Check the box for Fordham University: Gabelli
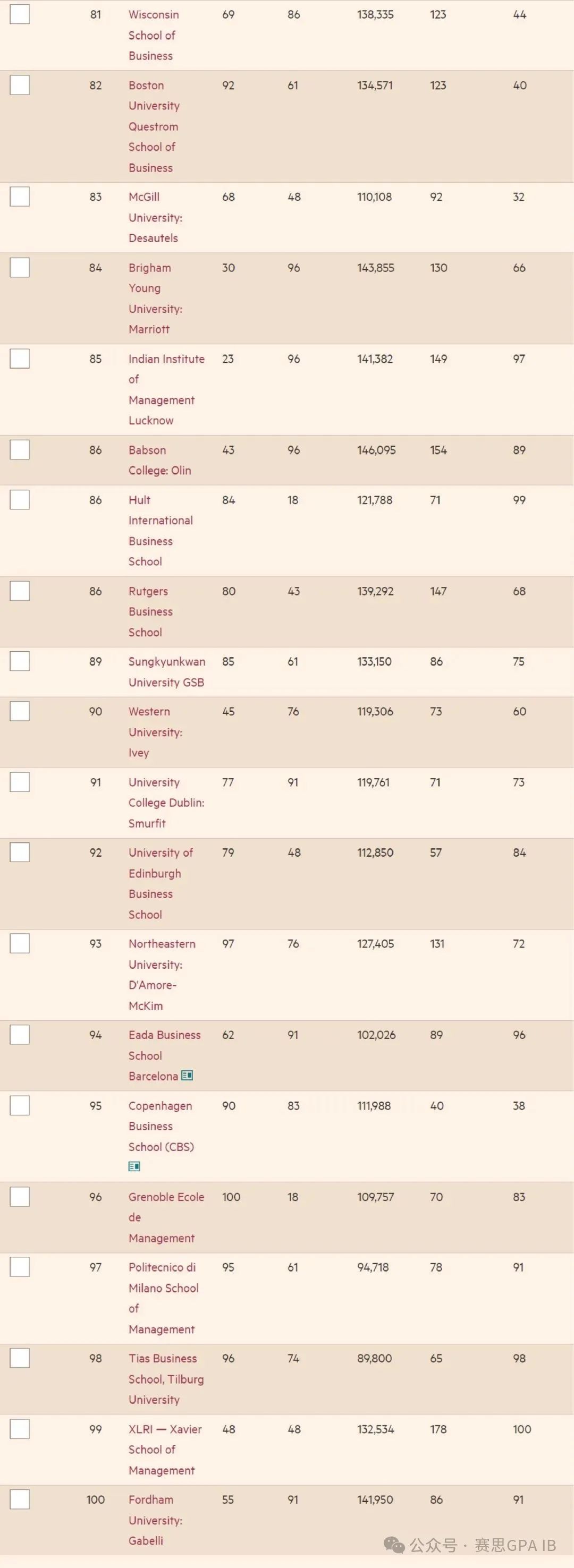 coord(20,1499)
